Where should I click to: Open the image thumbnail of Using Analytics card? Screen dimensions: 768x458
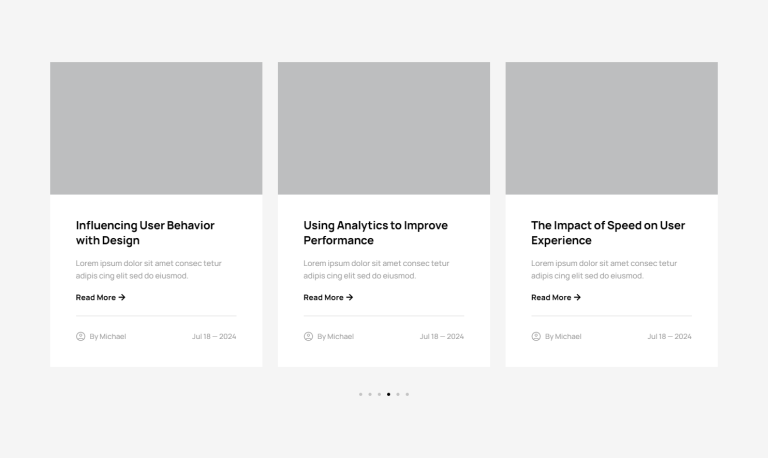coord(384,128)
